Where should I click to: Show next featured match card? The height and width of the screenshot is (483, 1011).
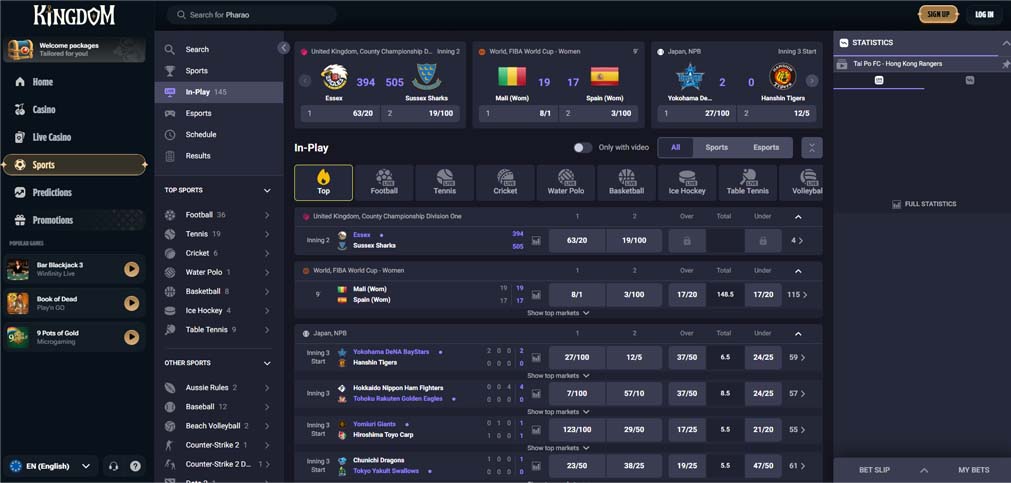pyautogui.click(x=812, y=81)
